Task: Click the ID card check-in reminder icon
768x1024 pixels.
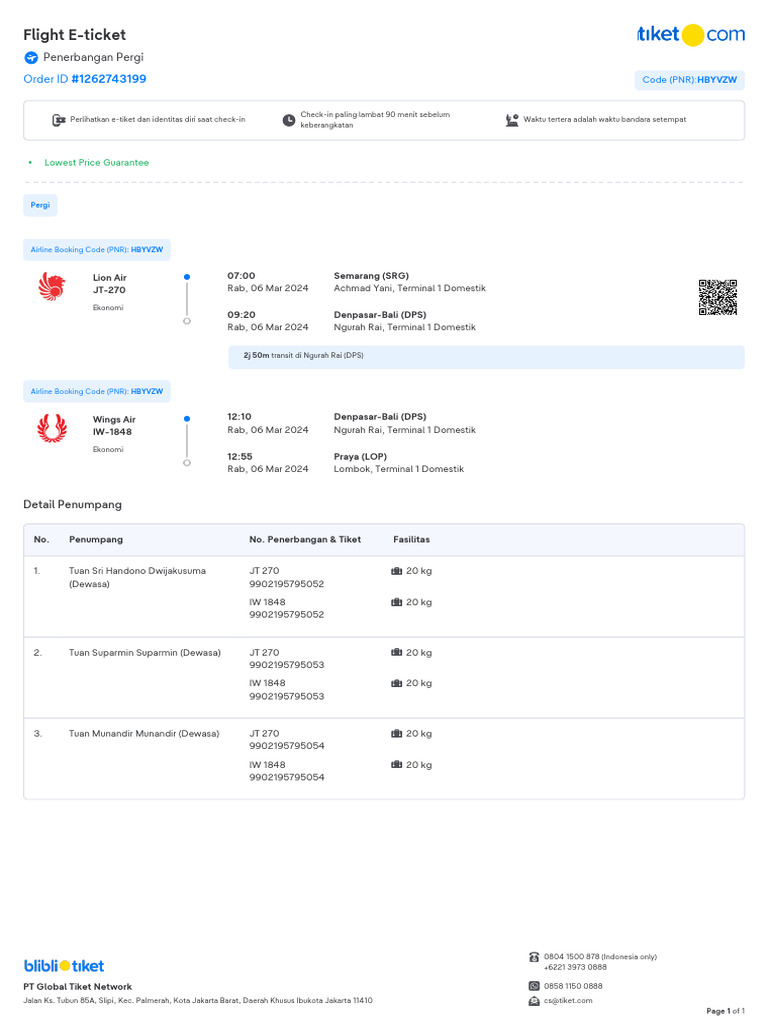Action: 59,120
